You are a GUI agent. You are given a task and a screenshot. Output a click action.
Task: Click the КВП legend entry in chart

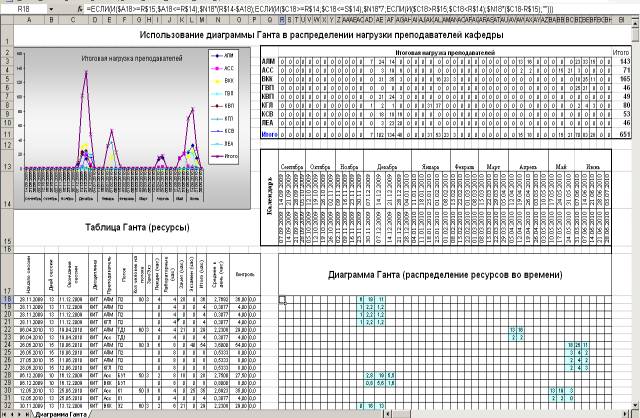[223, 106]
